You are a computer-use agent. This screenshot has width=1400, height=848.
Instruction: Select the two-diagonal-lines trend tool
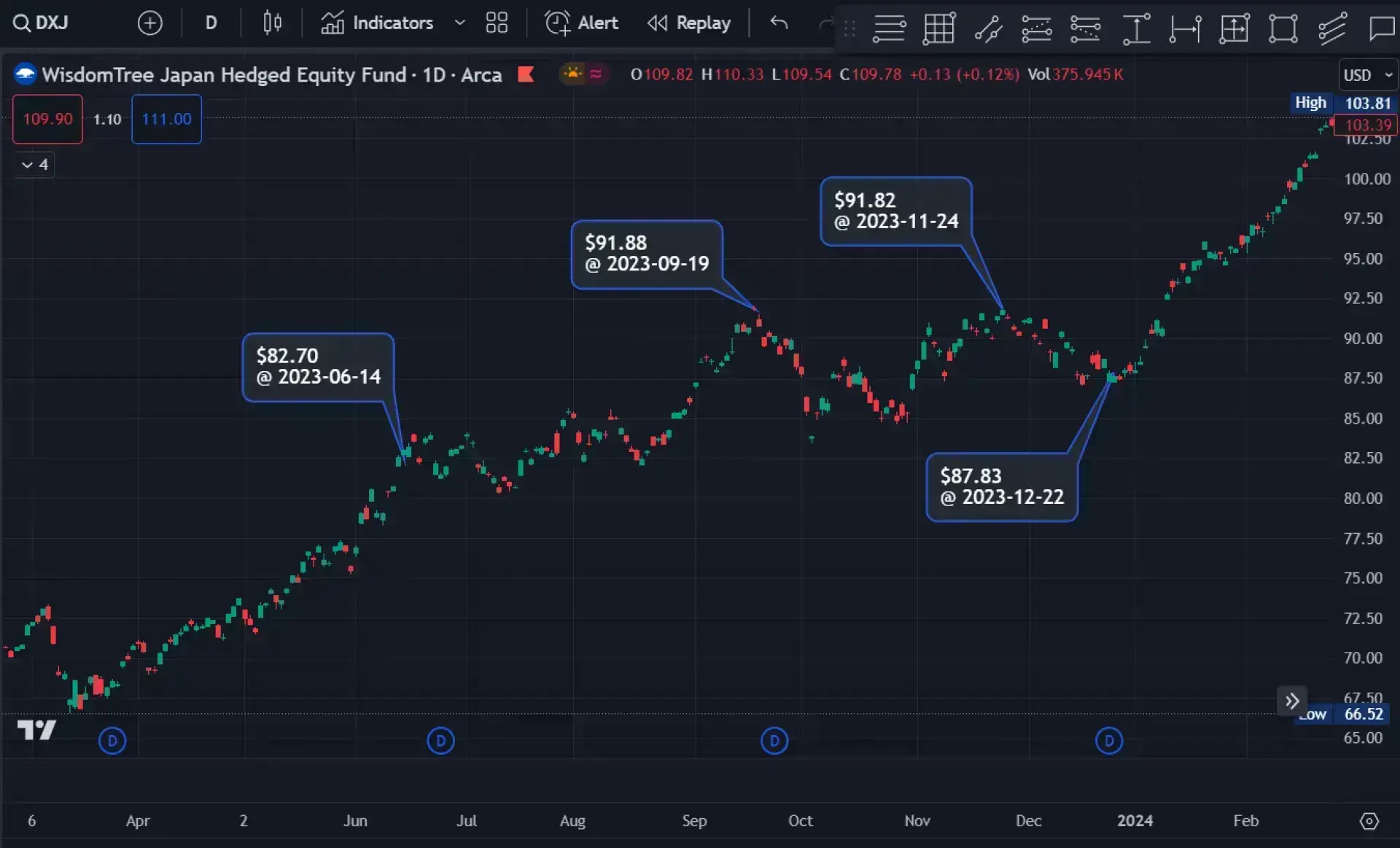[x=988, y=28]
